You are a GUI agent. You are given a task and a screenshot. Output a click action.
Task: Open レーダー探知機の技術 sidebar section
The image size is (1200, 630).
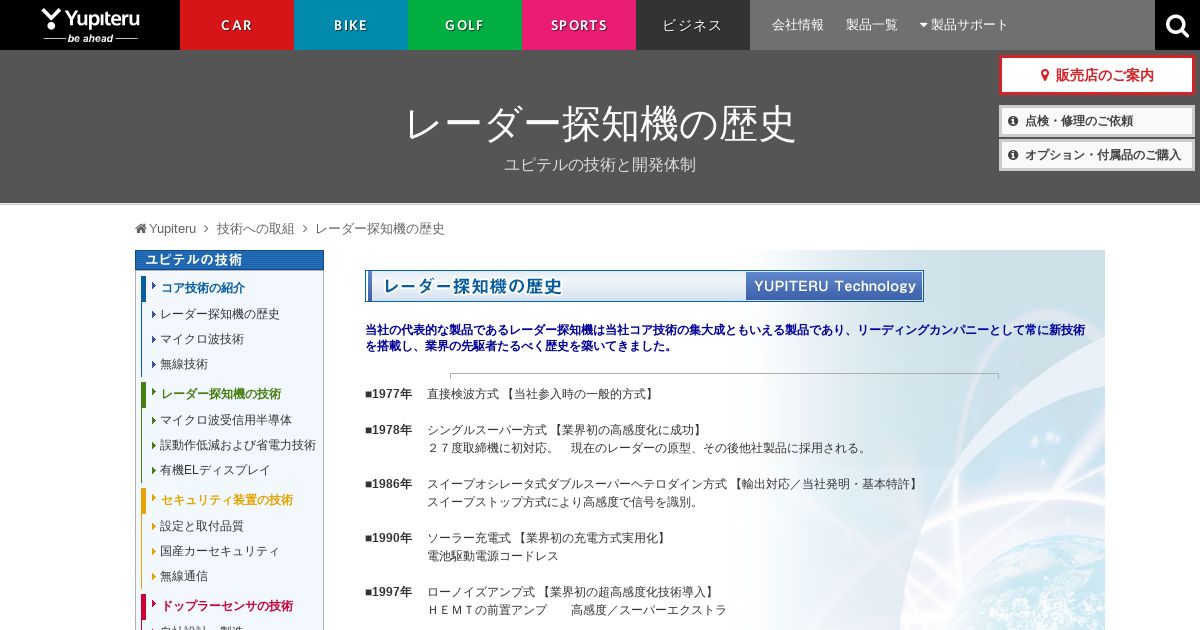(x=221, y=394)
